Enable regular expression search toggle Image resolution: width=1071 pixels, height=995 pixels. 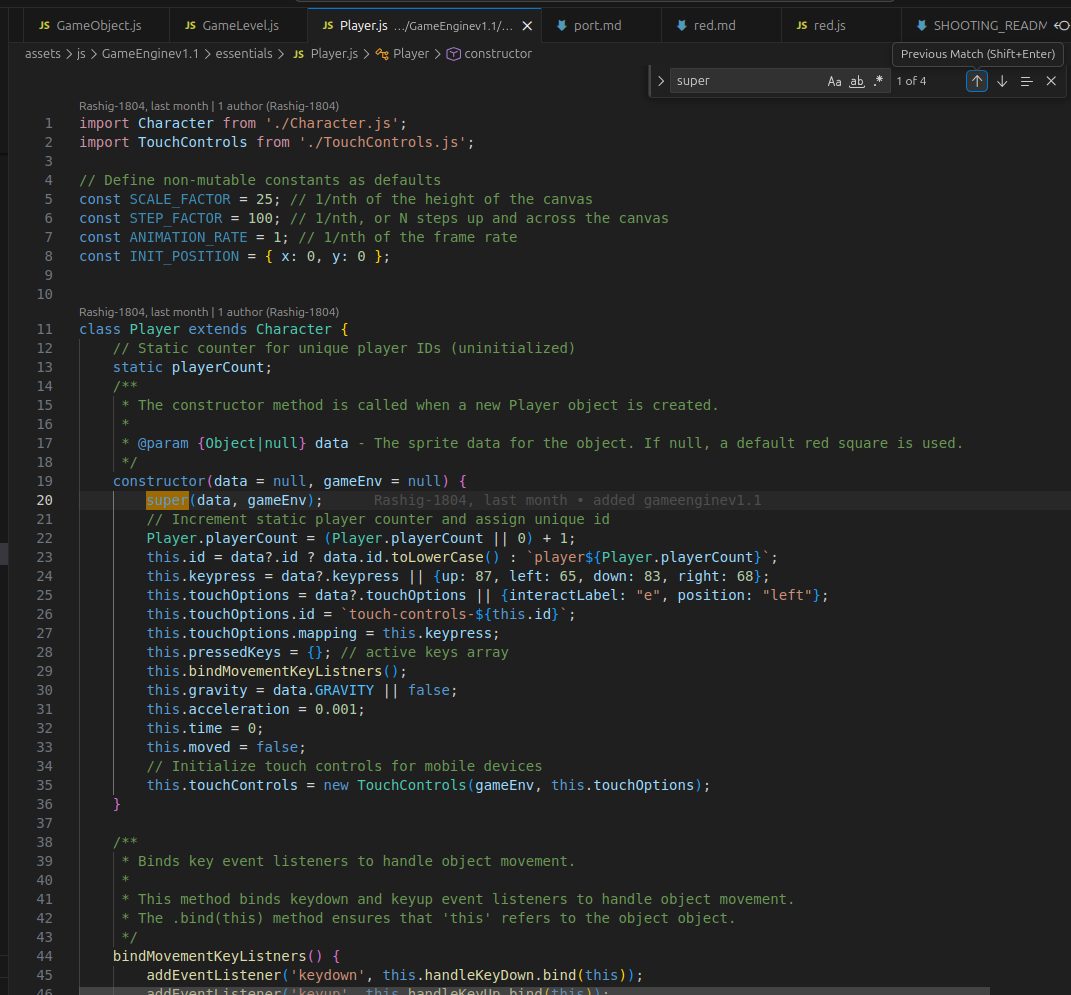(x=878, y=81)
